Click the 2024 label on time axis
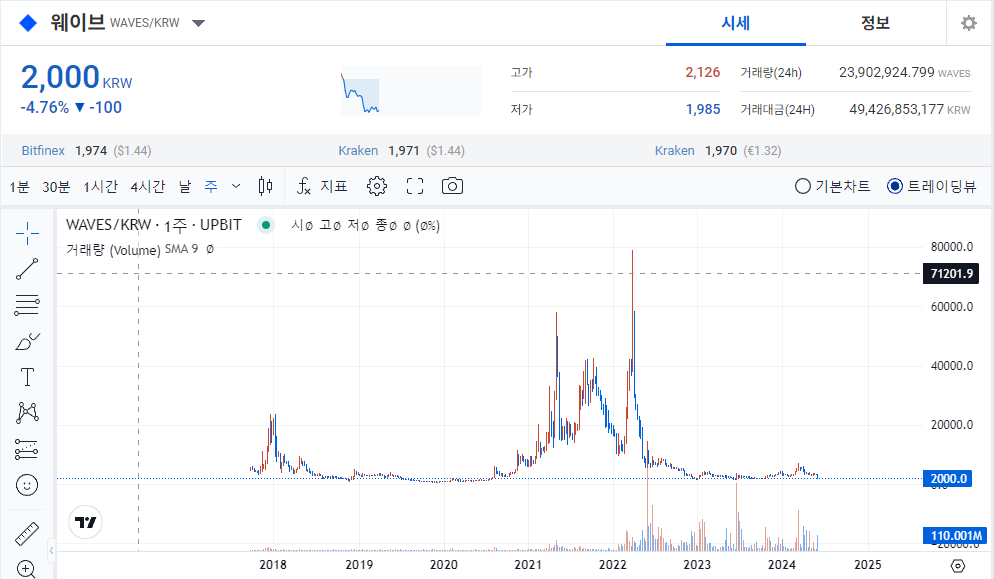 click(782, 565)
